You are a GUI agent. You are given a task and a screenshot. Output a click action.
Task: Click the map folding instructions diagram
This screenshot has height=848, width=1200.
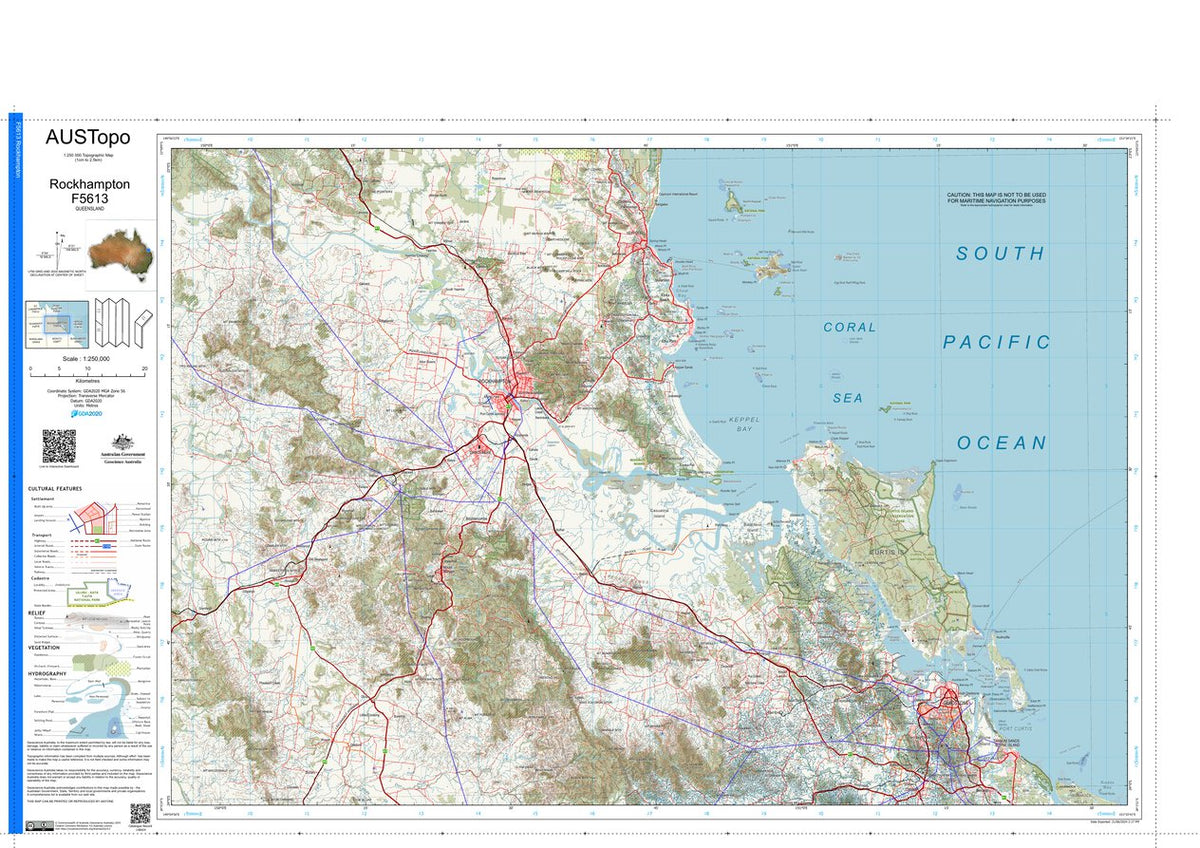point(124,322)
